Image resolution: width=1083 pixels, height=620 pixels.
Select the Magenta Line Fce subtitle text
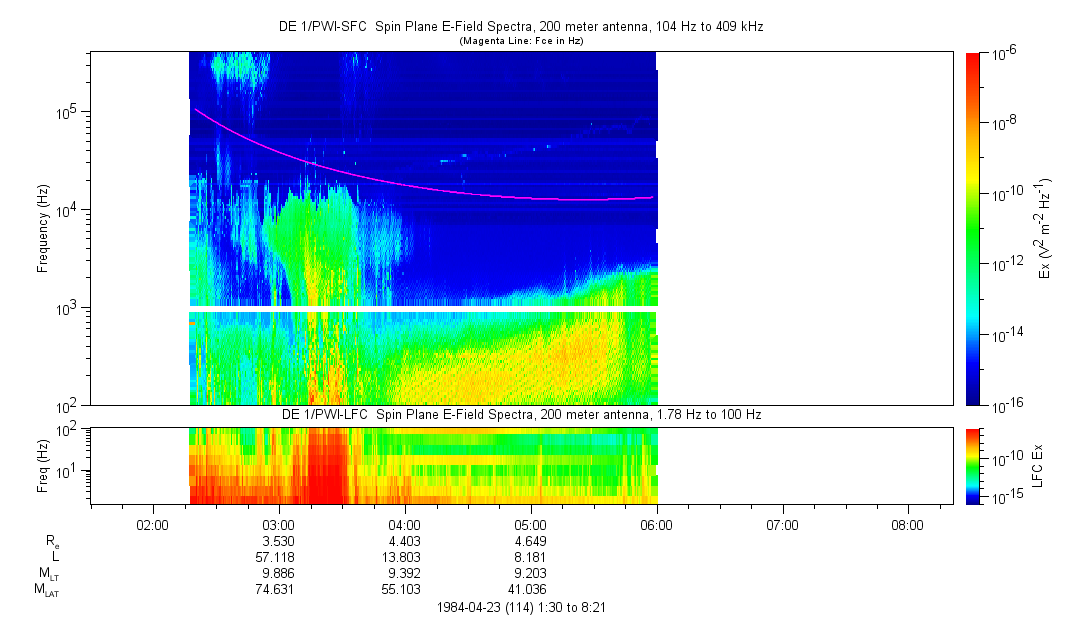pos(520,41)
